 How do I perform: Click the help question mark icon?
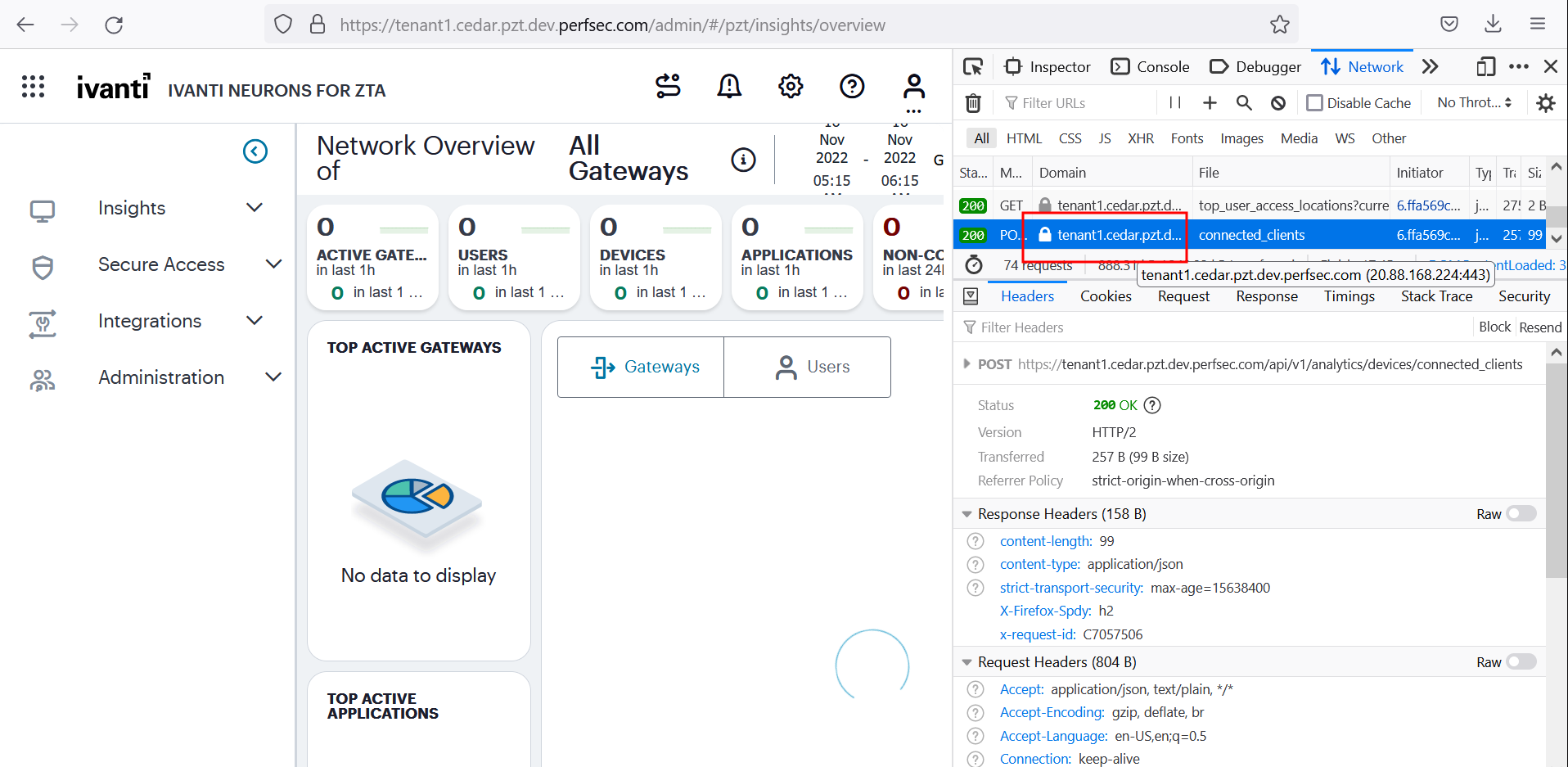click(852, 86)
